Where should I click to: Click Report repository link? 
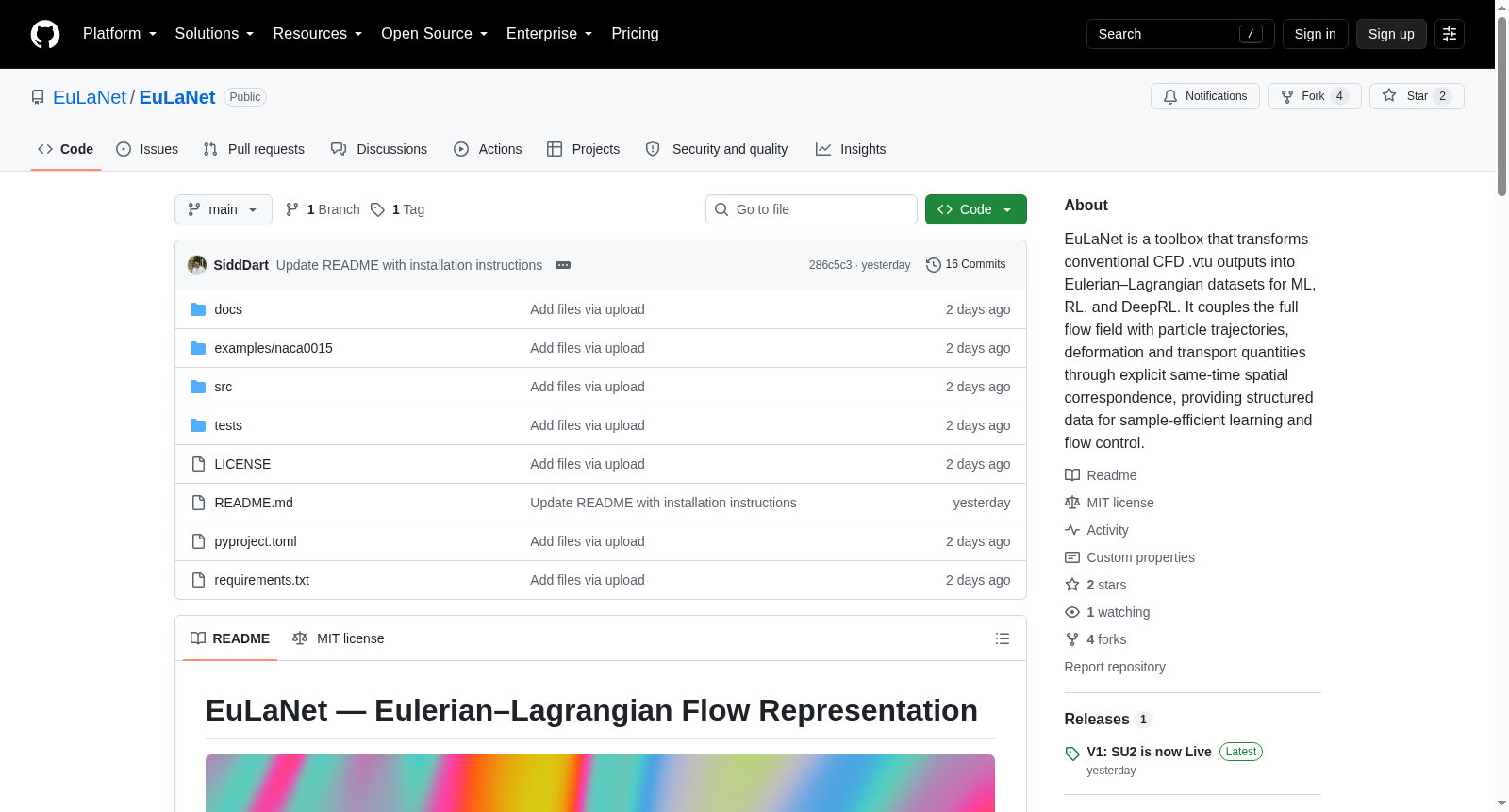click(1115, 667)
